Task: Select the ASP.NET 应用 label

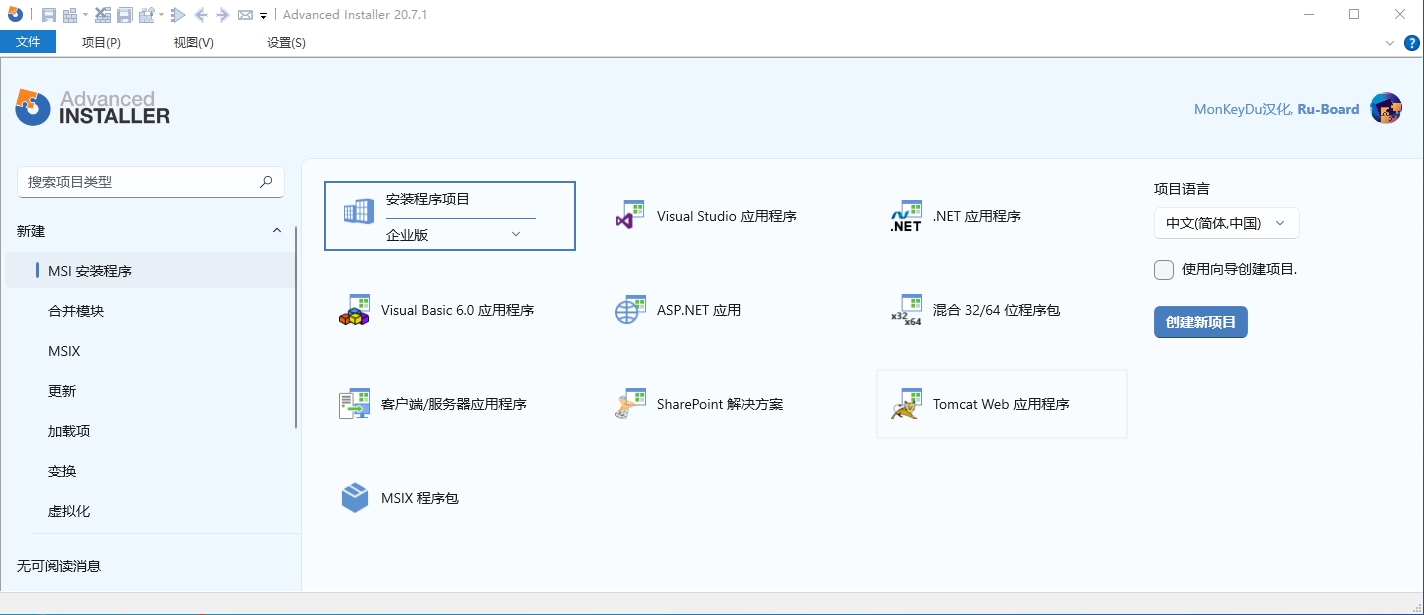Action: 699,310
